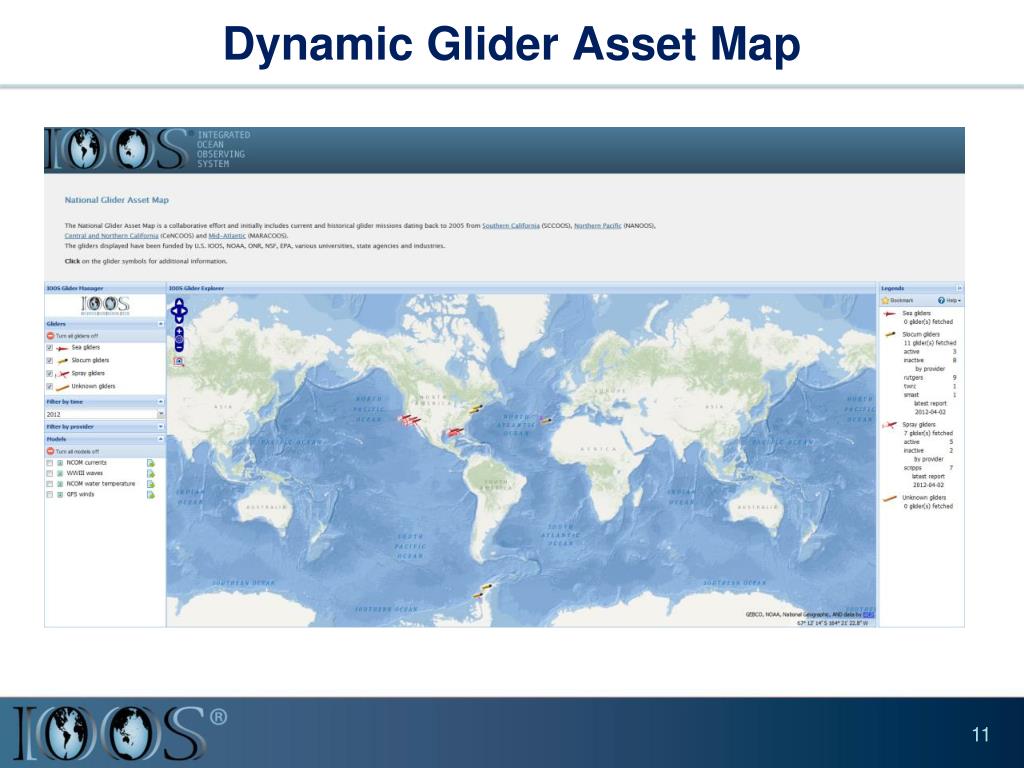
Task: Click Slocum gliders icon in the Legends panel
Action: 889,335
